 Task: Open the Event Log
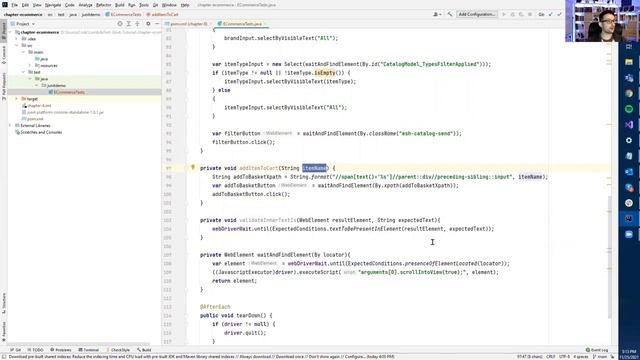pyautogui.click(x=597, y=350)
